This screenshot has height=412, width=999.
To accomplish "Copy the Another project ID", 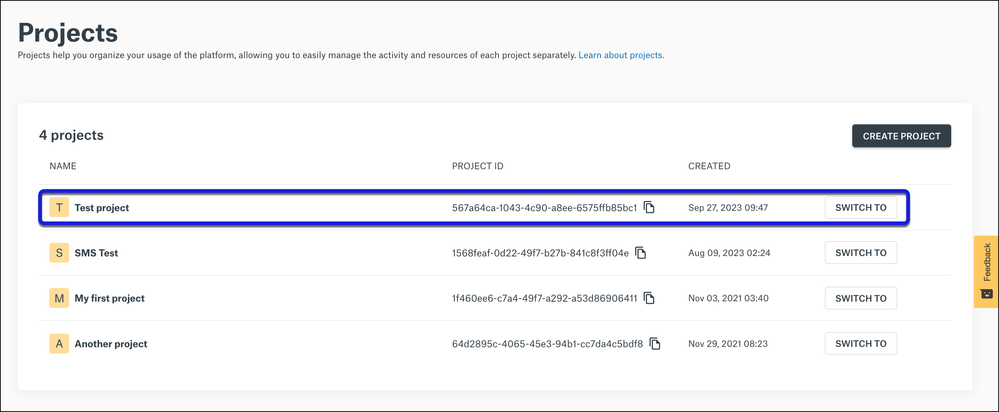I will pos(655,344).
